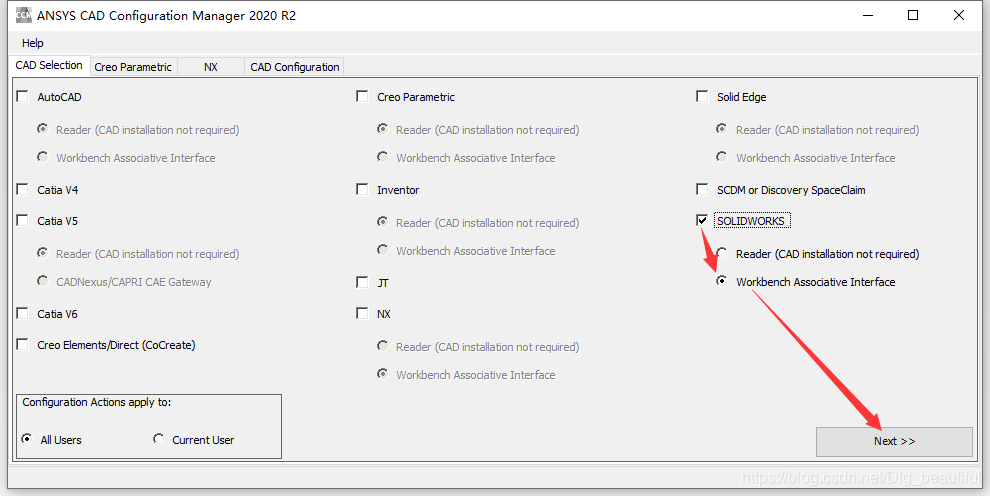Select the All Users radio button
Image resolution: width=990 pixels, height=496 pixels.
pos(27,439)
